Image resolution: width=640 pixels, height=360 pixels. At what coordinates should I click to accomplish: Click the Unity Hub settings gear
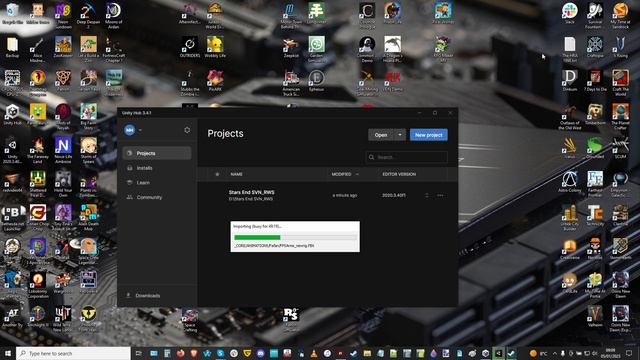coord(187,130)
